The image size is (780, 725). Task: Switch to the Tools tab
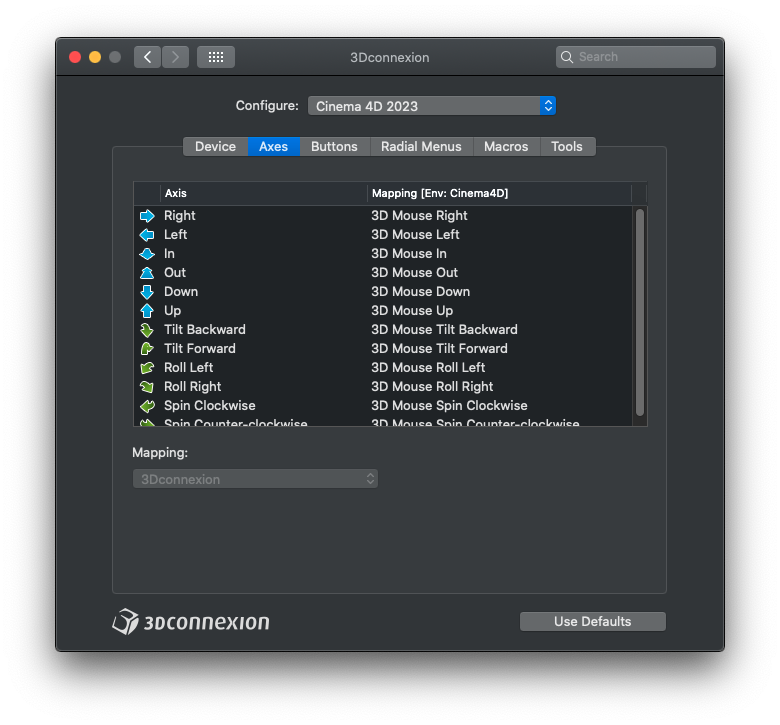(x=567, y=147)
